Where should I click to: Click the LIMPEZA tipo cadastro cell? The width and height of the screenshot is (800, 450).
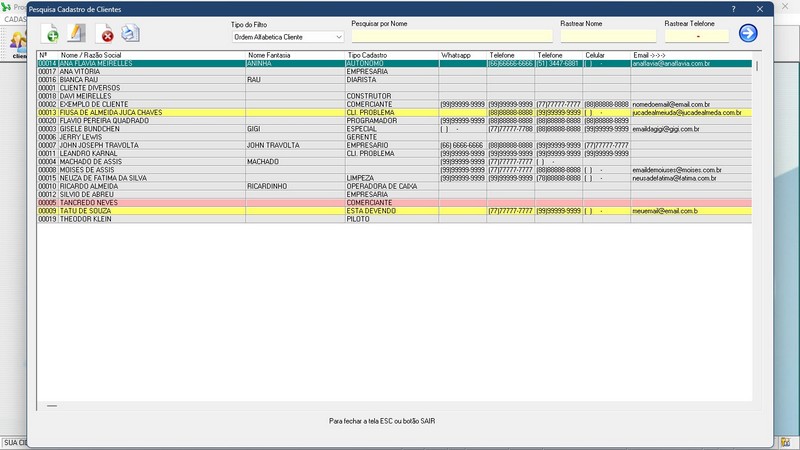tap(392, 178)
